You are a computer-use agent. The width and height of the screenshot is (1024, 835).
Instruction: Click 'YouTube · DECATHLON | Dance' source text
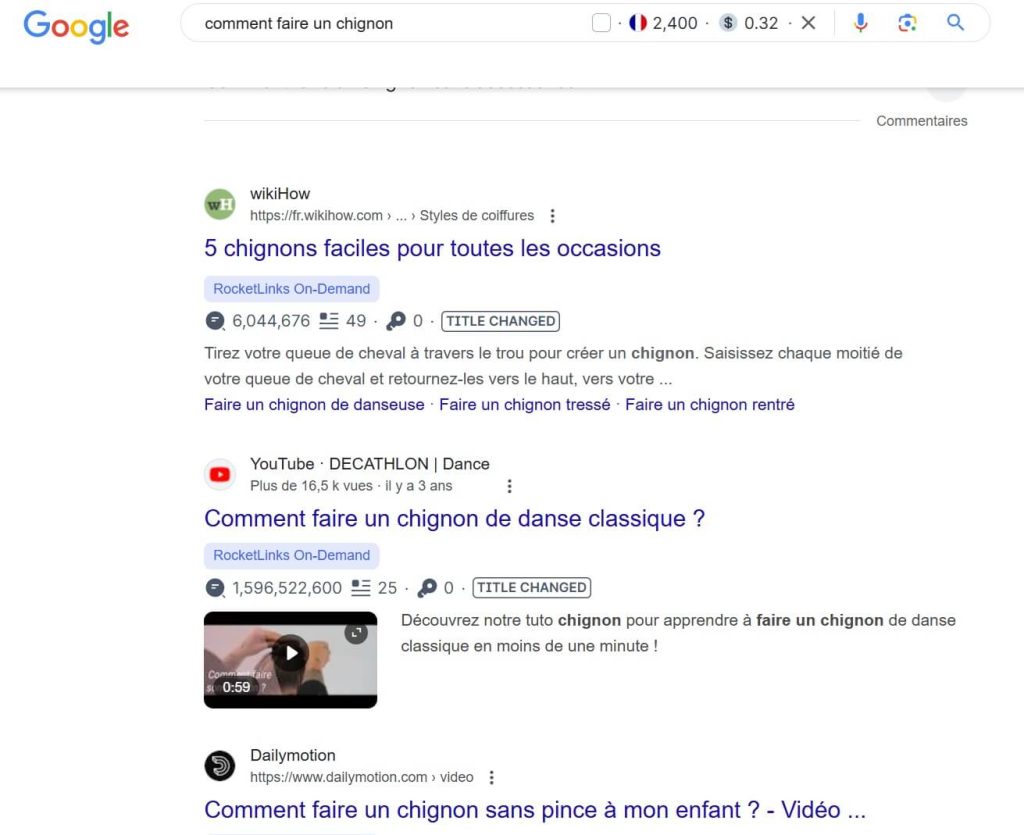pos(370,464)
